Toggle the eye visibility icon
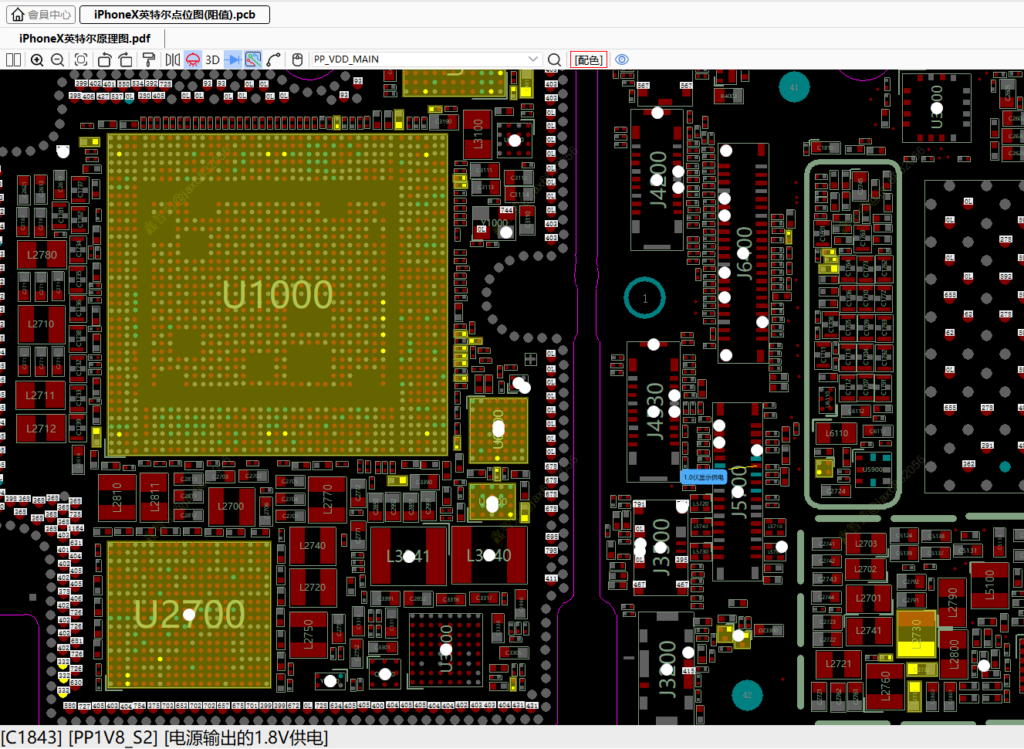This screenshot has width=1024, height=749. click(622, 60)
